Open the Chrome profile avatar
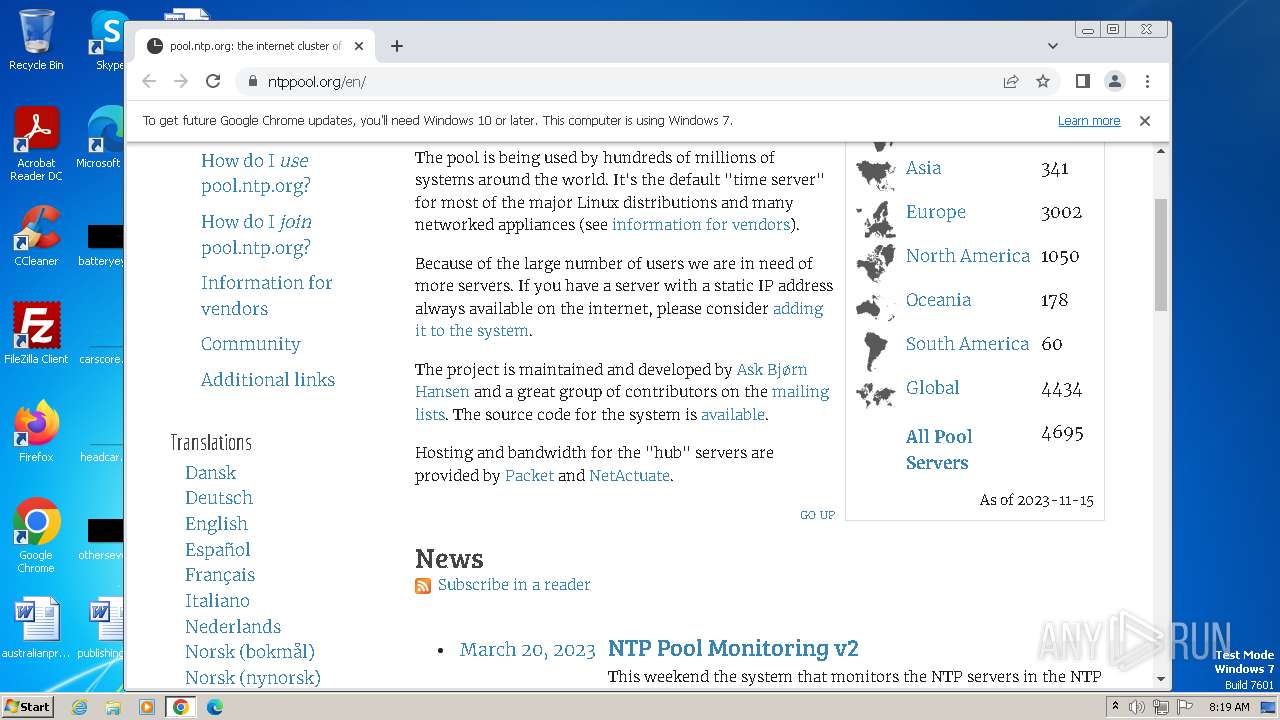This screenshot has height=720, width=1280. (x=1115, y=82)
